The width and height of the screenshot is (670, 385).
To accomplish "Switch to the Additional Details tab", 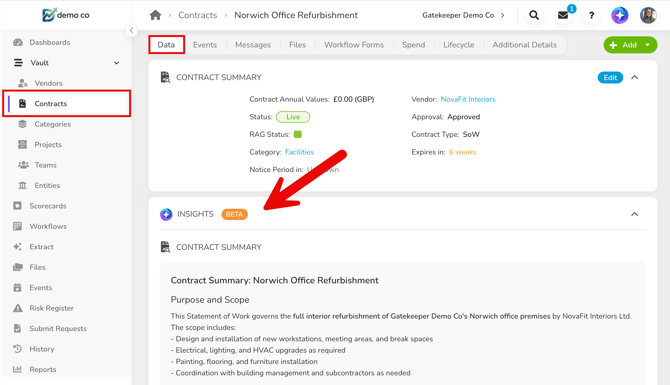I will pyautogui.click(x=524, y=45).
